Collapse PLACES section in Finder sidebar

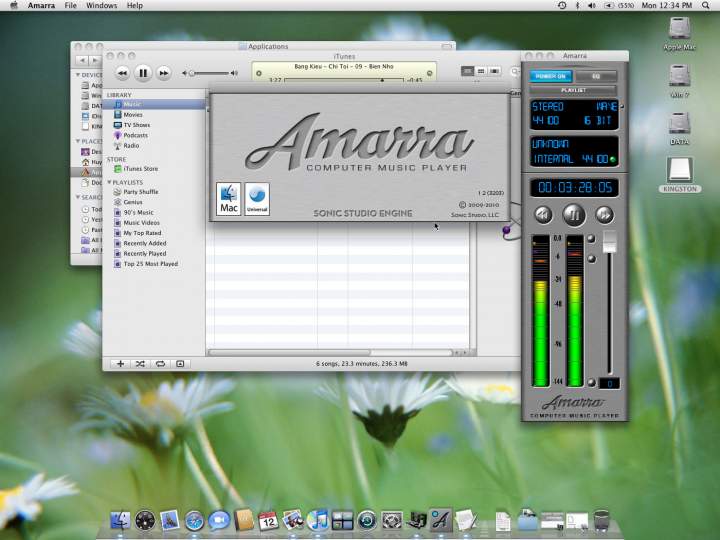point(78,141)
